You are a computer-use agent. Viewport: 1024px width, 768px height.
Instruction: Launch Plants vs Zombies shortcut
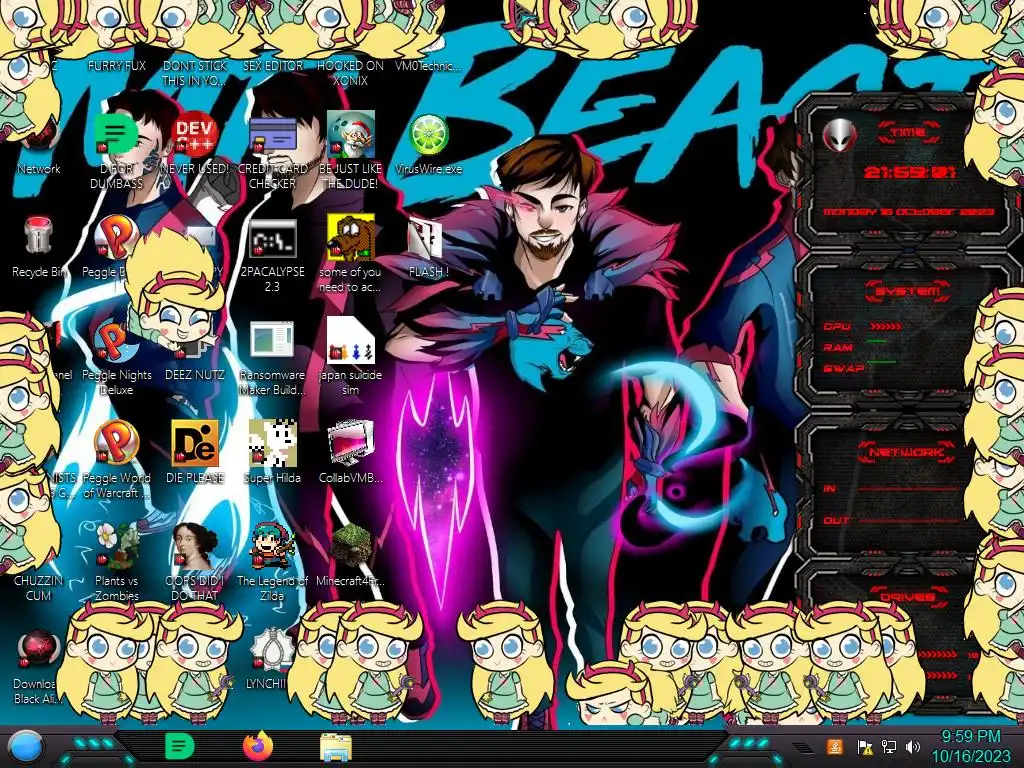click(116, 546)
